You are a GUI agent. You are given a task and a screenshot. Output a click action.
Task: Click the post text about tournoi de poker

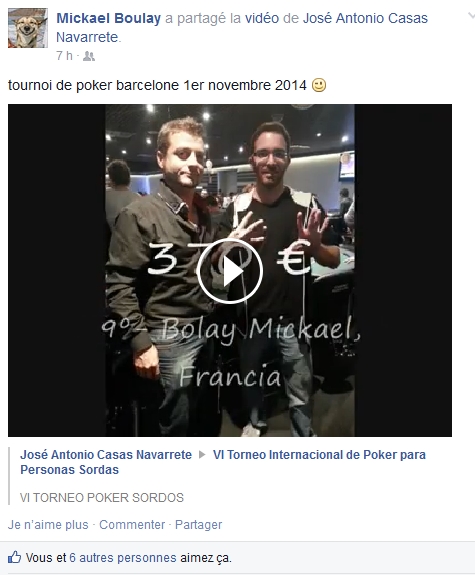coord(157,85)
